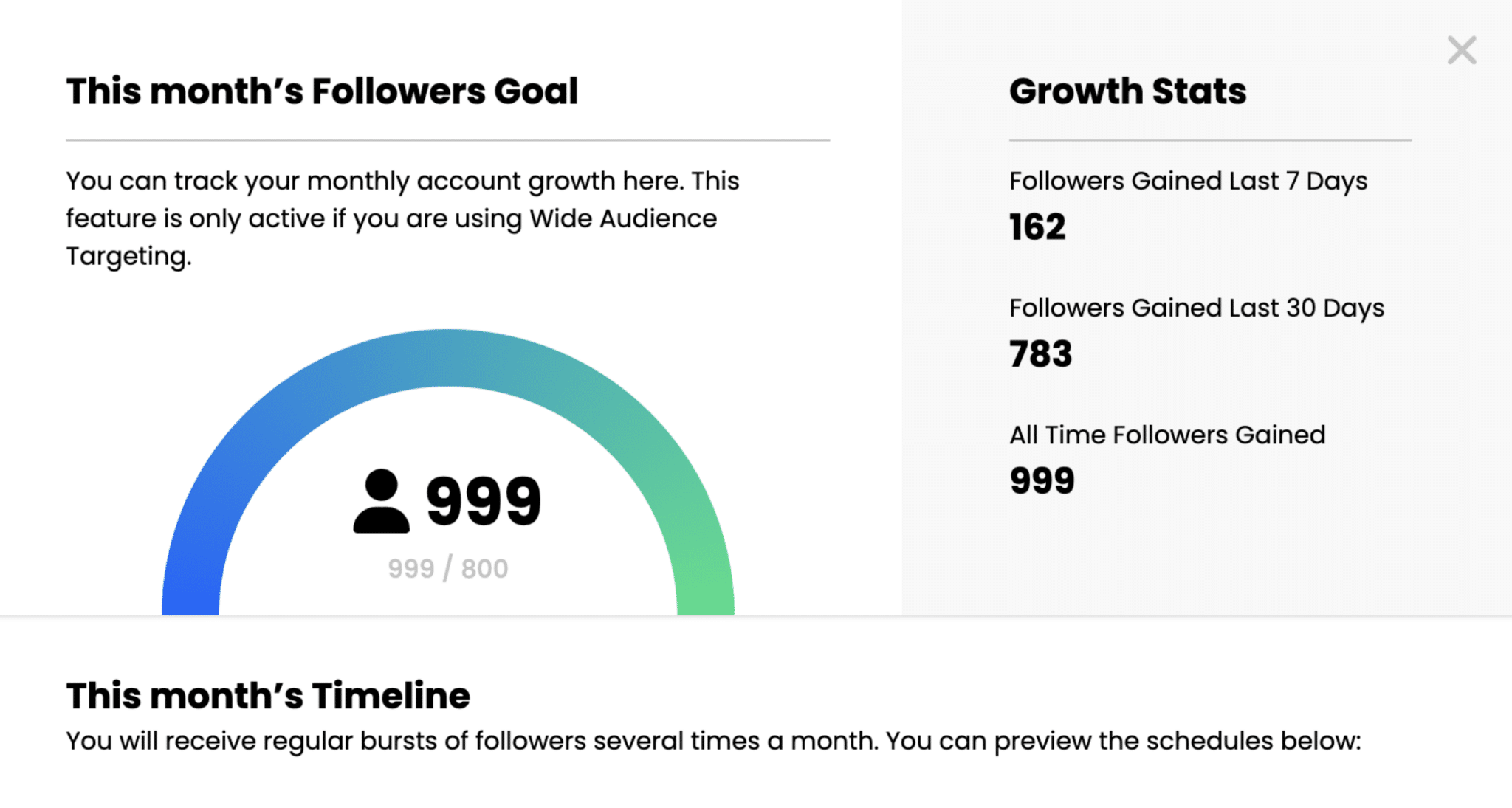Click the large 999 follower count in gauge
This screenshot has height=808, width=1512.
tap(484, 501)
